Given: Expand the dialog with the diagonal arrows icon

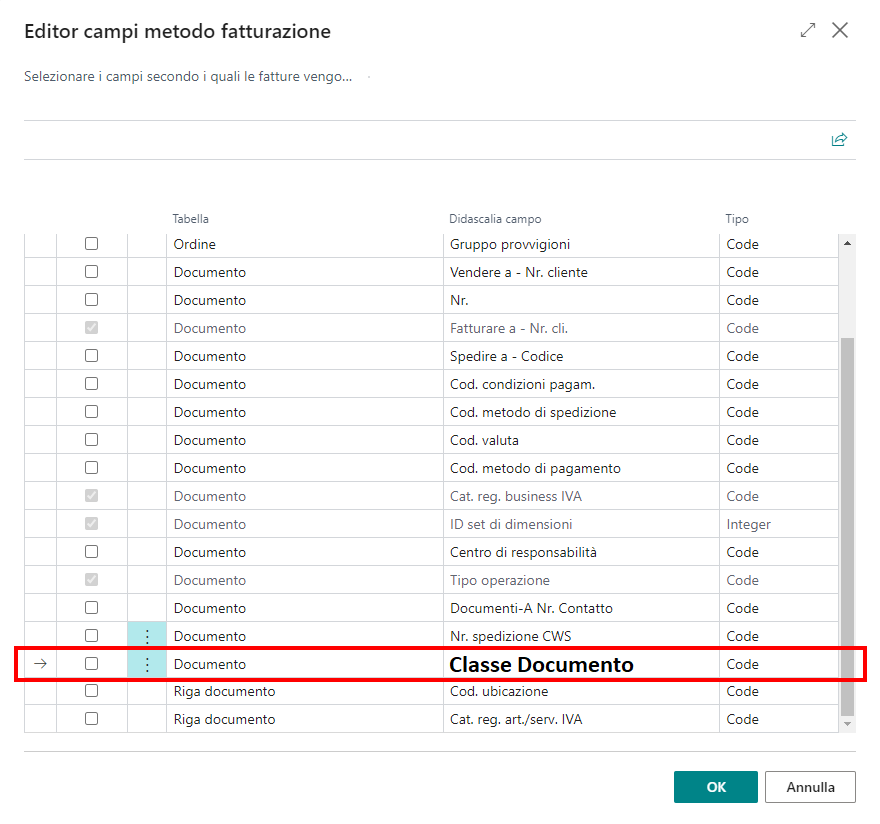Looking at the screenshot, I should [807, 30].
